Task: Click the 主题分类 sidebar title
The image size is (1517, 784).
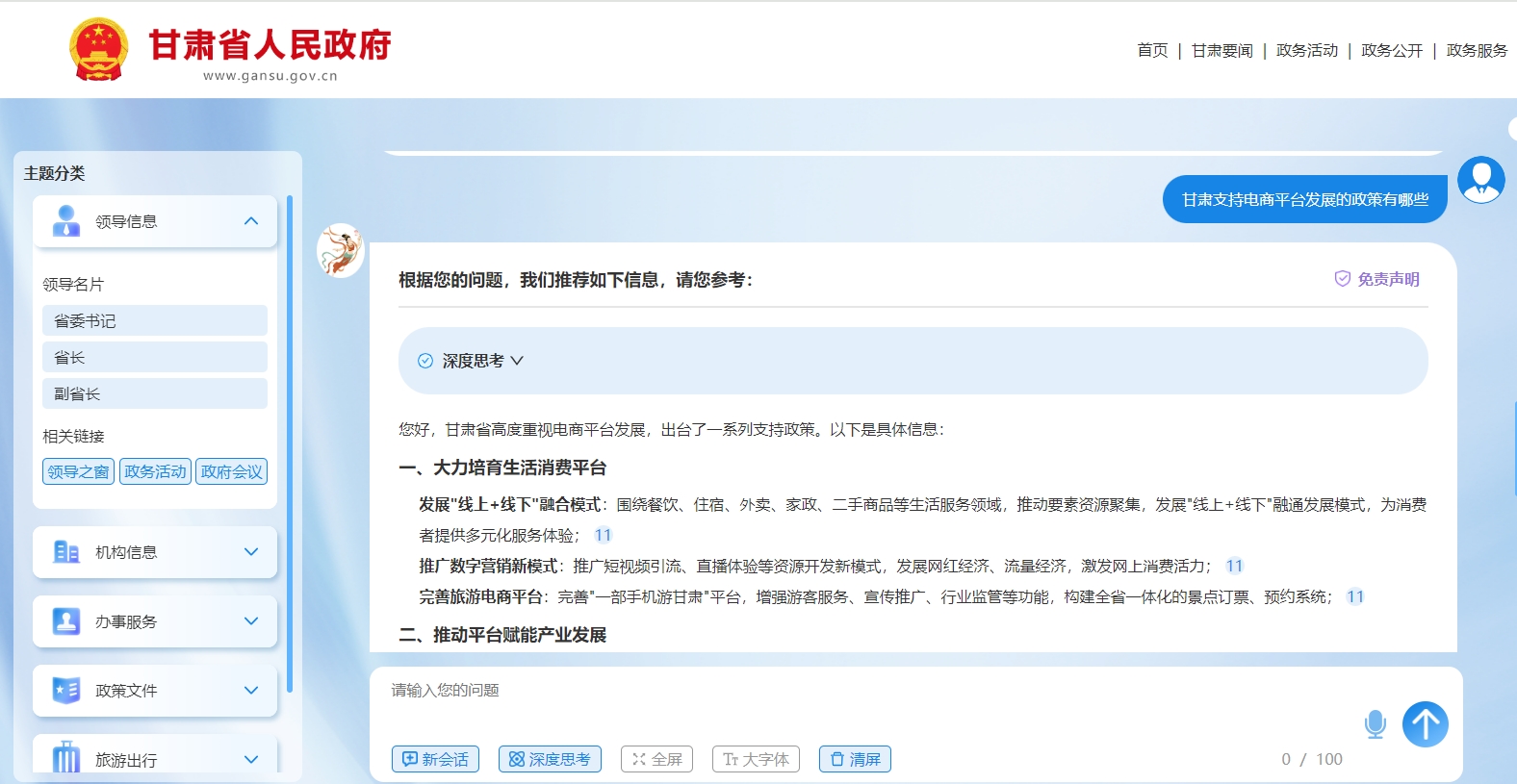Action: click(x=55, y=173)
